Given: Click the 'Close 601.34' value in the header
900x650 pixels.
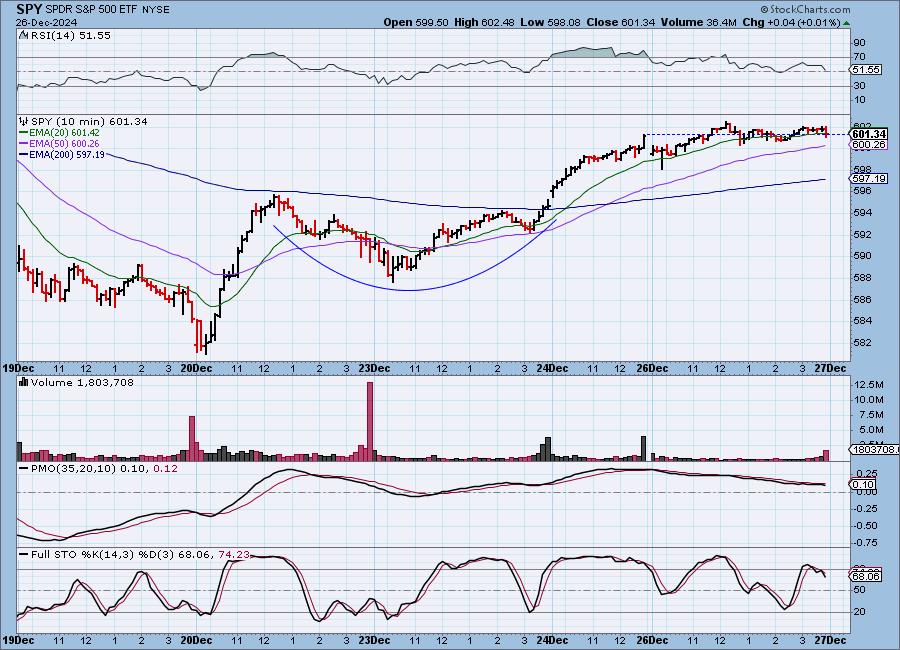Looking at the screenshot, I should point(621,22).
